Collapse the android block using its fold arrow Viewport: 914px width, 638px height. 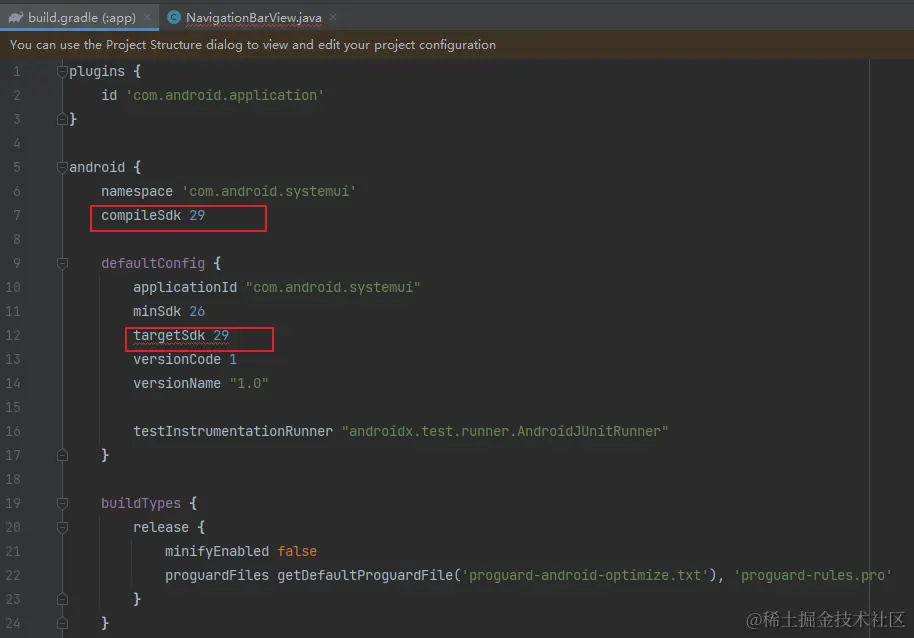click(62, 167)
